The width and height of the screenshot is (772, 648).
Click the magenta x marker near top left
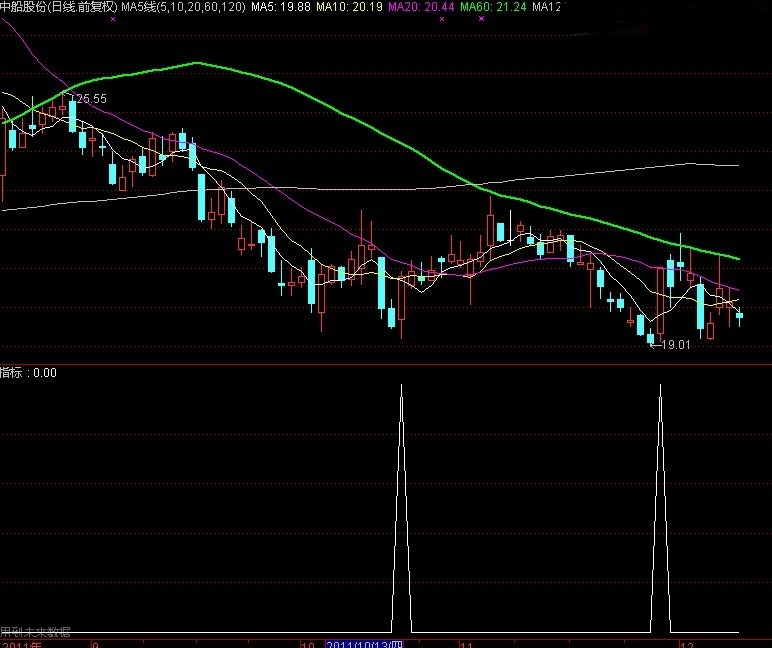pos(112,18)
